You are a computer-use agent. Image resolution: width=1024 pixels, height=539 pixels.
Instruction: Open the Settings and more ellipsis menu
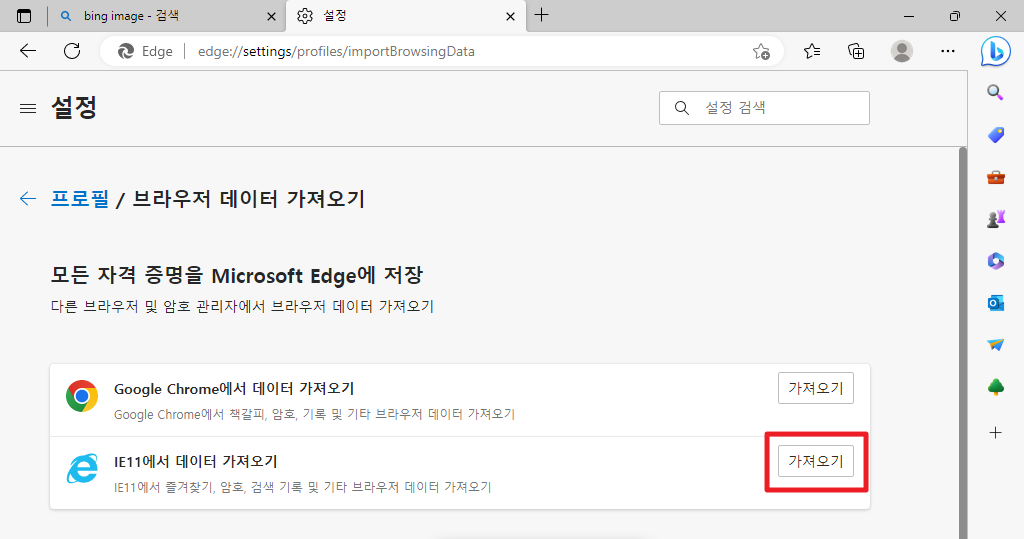948,51
